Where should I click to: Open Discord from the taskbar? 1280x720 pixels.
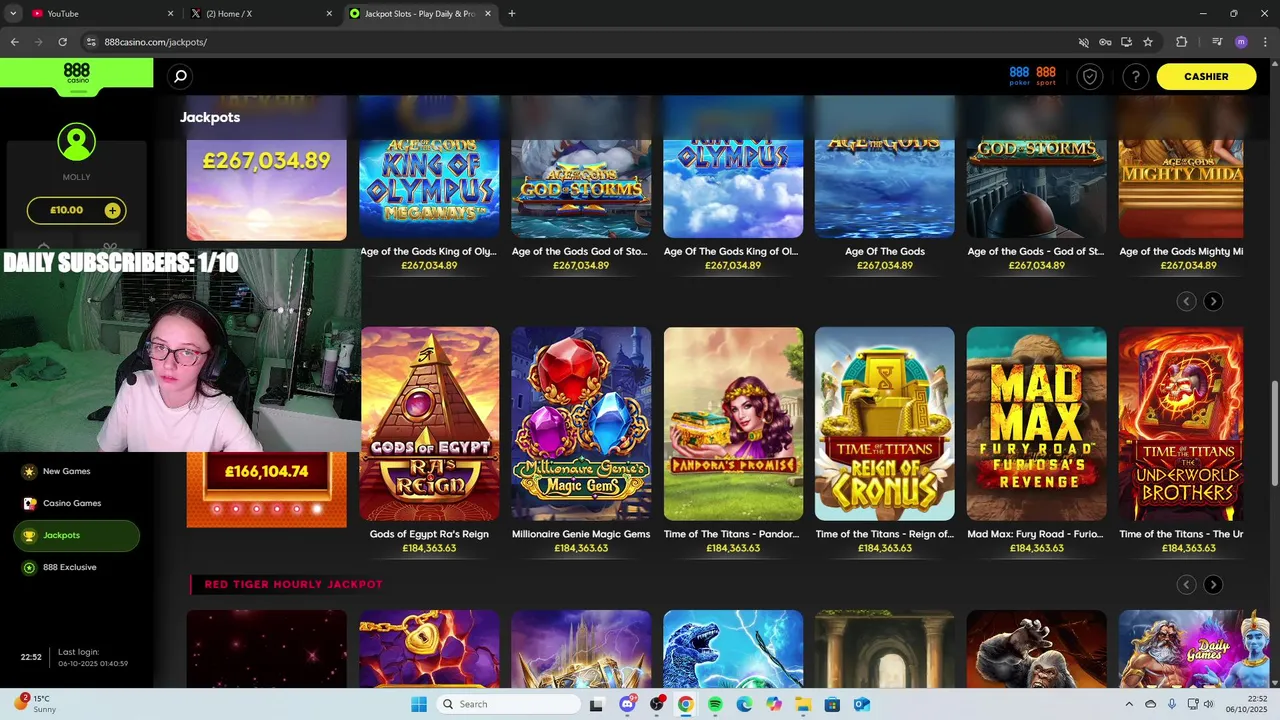[627, 704]
